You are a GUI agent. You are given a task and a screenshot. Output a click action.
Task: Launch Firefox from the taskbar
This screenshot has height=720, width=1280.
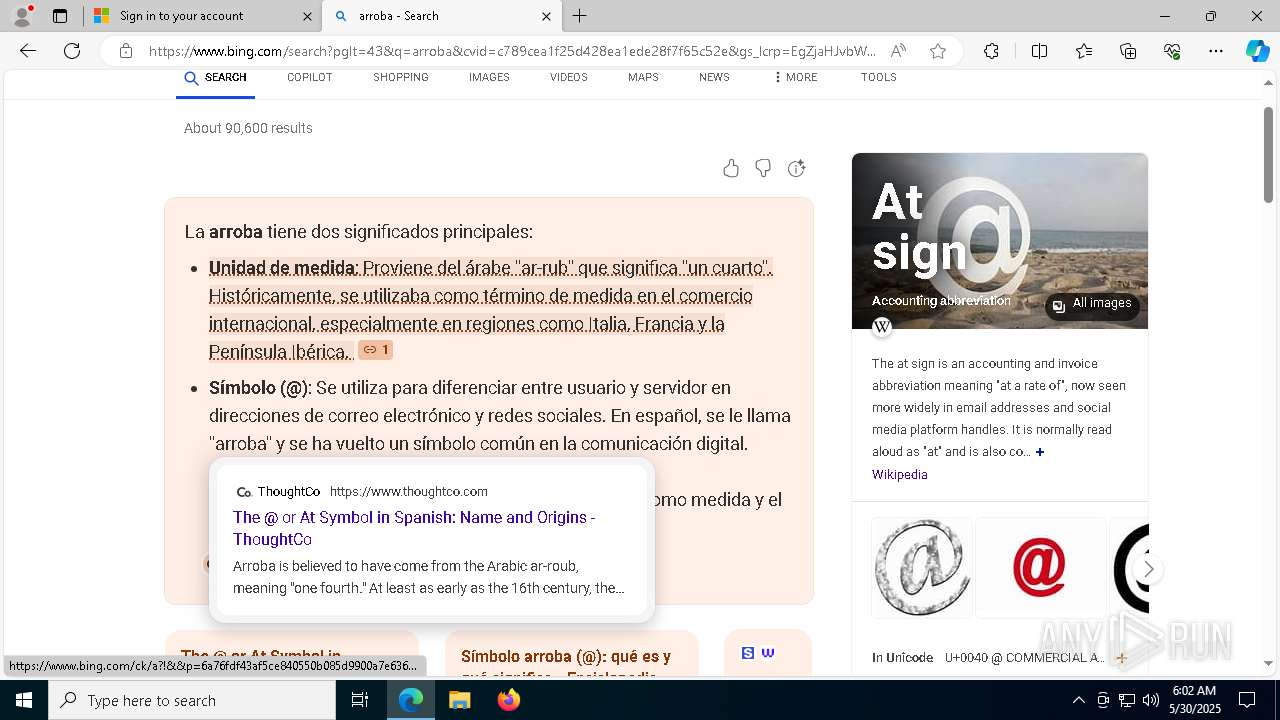click(x=509, y=700)
